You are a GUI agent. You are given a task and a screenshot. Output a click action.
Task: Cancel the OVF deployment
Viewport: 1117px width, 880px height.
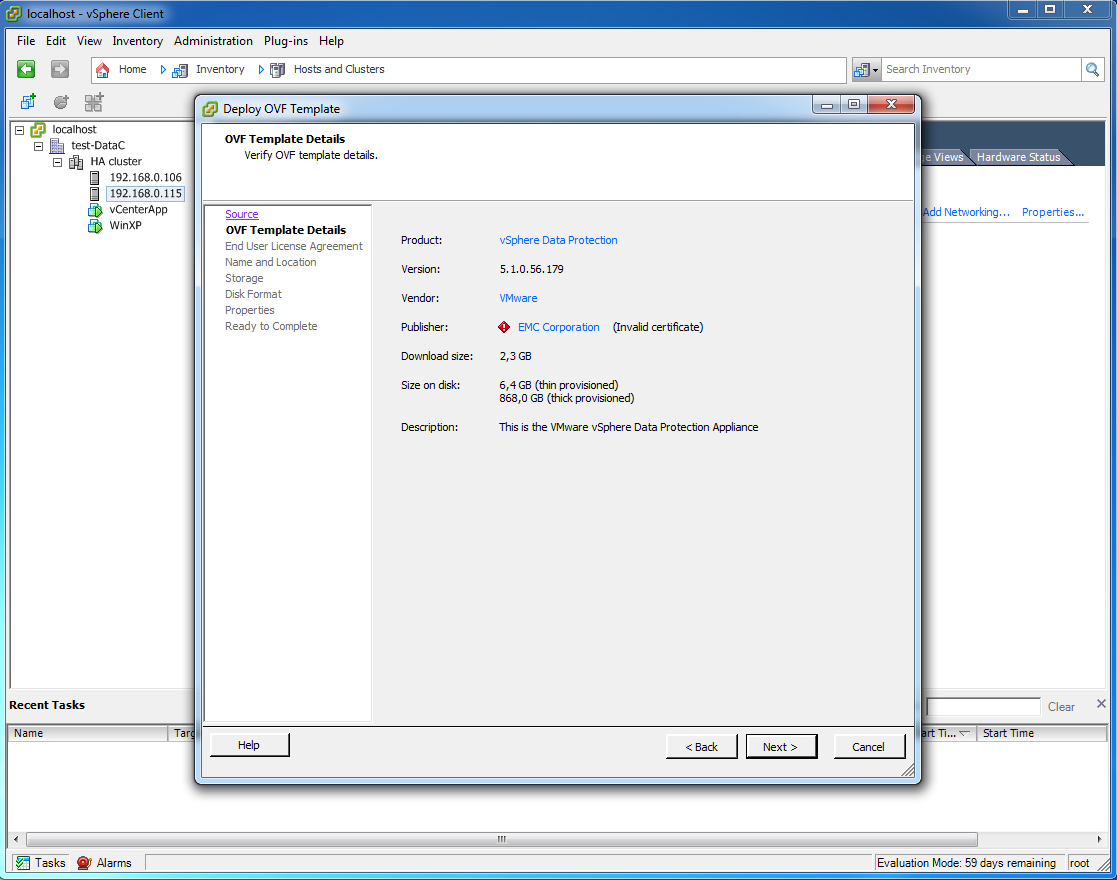868,747
